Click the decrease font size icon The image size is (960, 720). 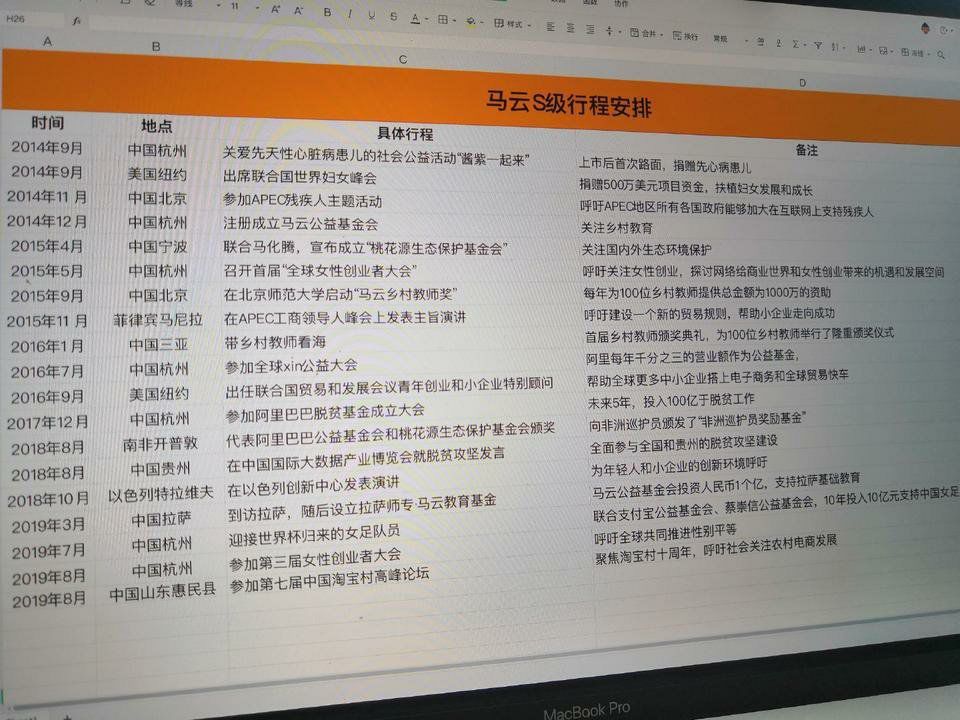click(x=299, y=10)
